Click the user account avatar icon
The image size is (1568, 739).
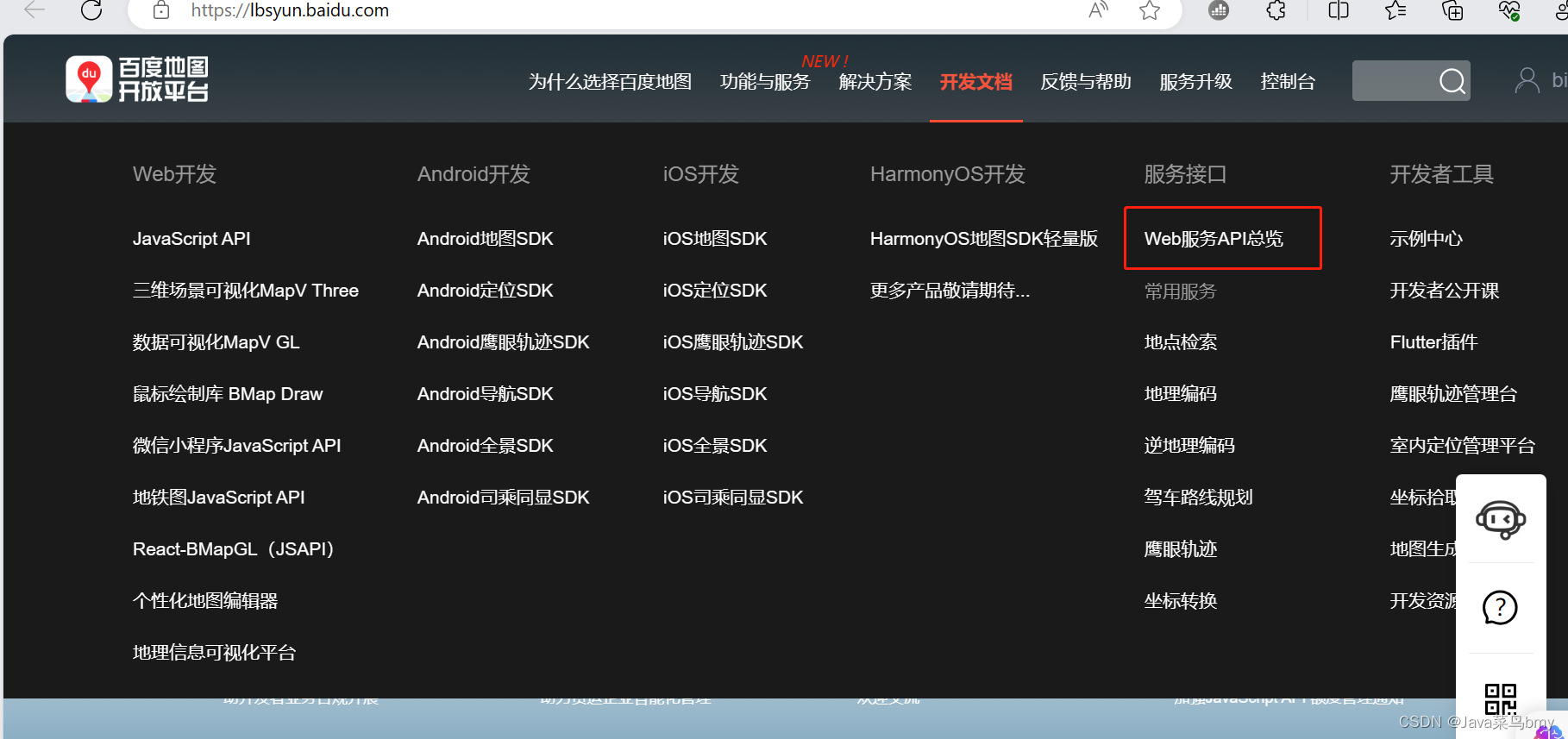(1527, 81)
